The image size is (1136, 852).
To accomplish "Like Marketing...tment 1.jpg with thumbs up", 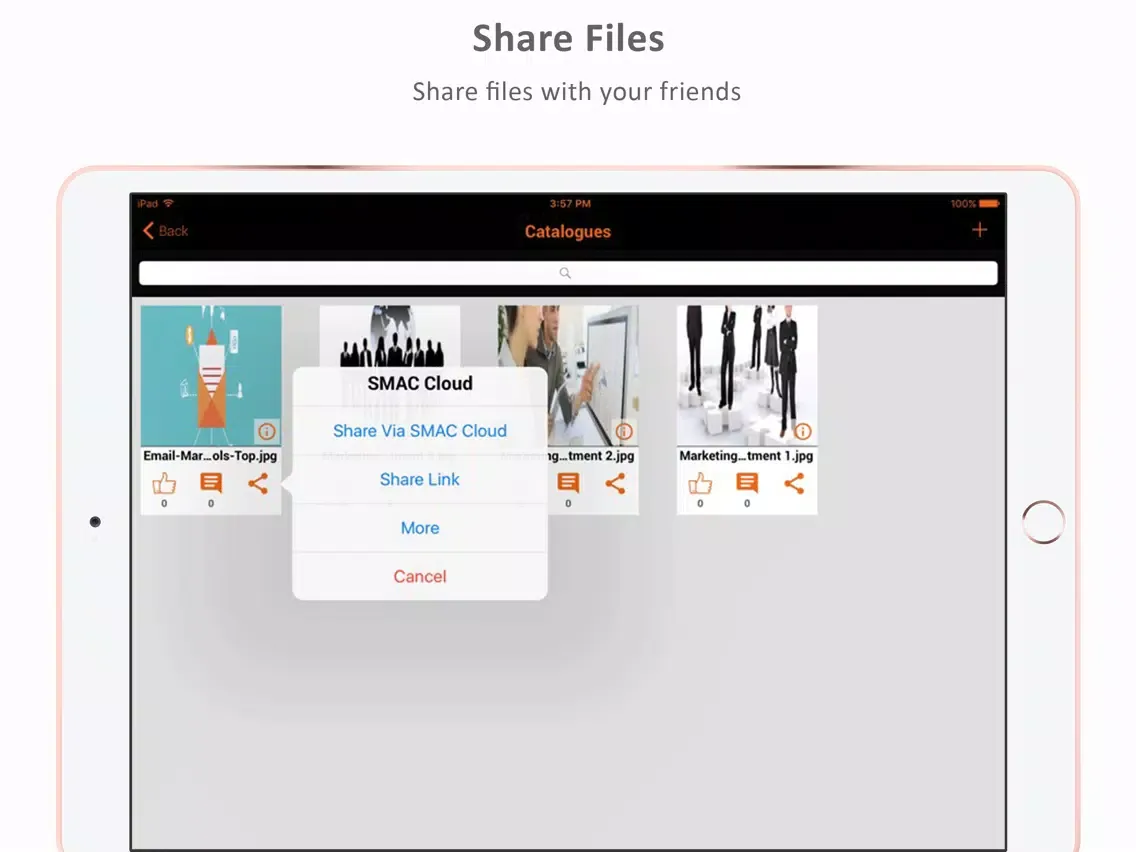I will pyautogui.click(x=700, y=483).
